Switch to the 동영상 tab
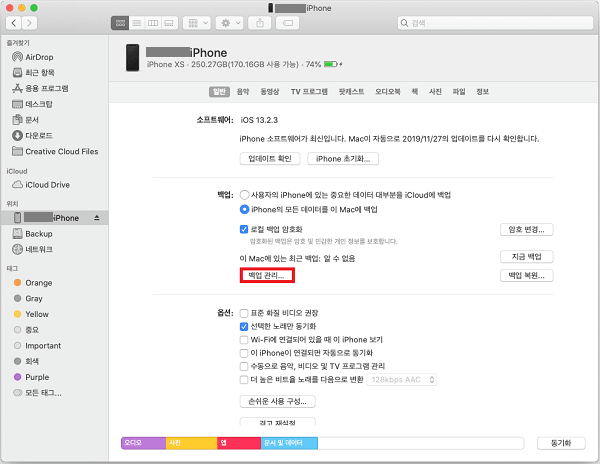The height and width of the screenshot is (464, 600). (x=270, y=92)
